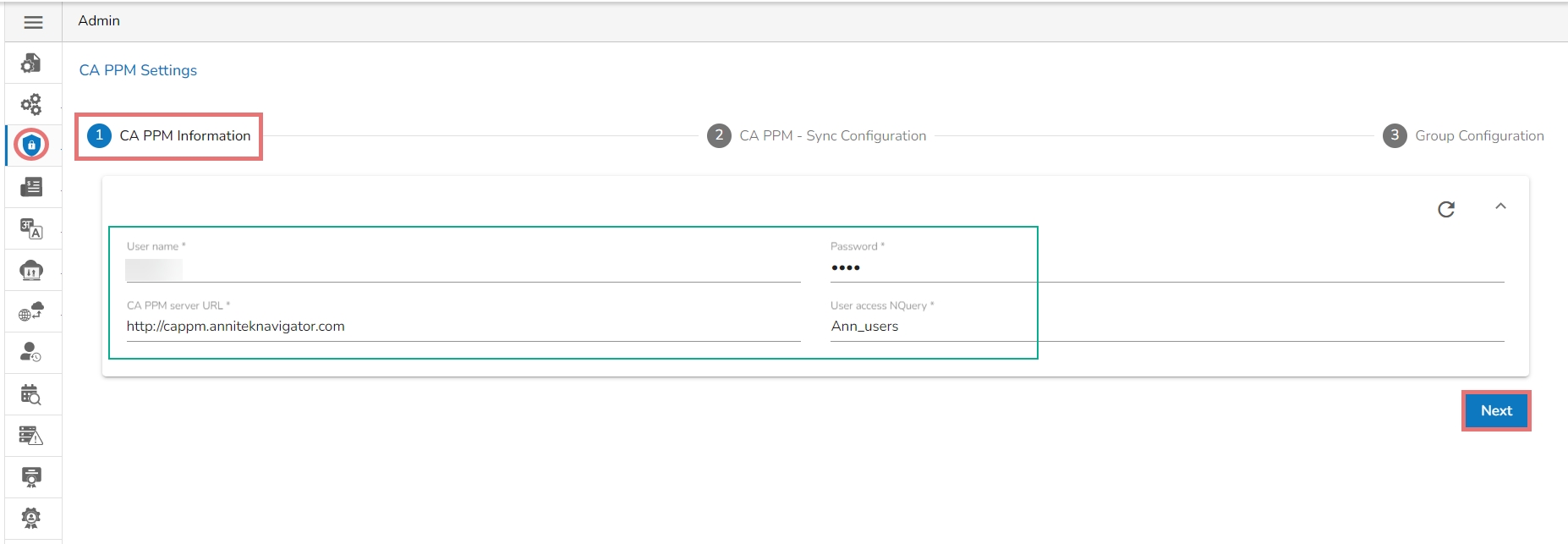
Task: Open the certificate sidebar icon
Action: [31, 477]
